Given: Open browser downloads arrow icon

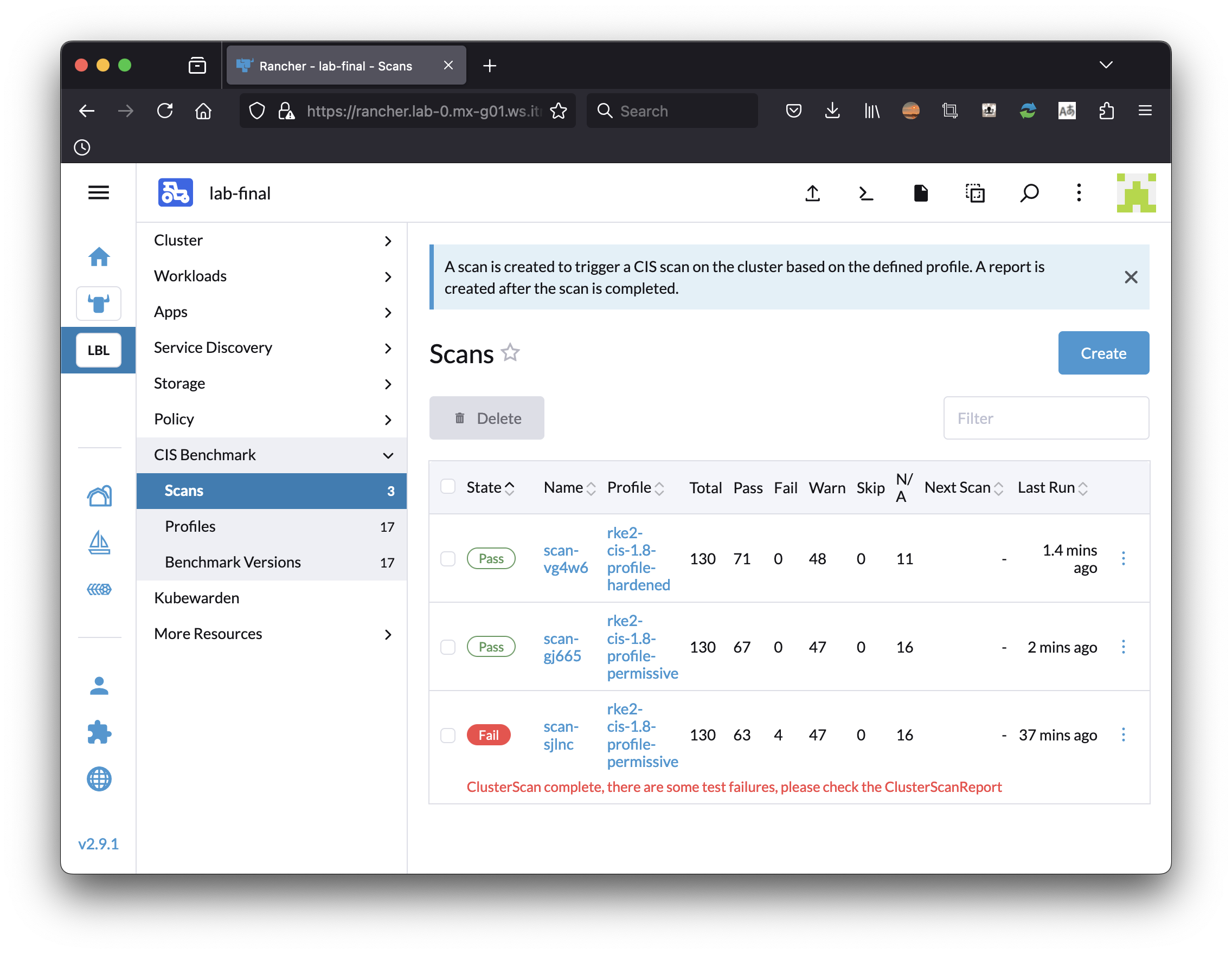Looking at the screenshot, I should (832, 111).
